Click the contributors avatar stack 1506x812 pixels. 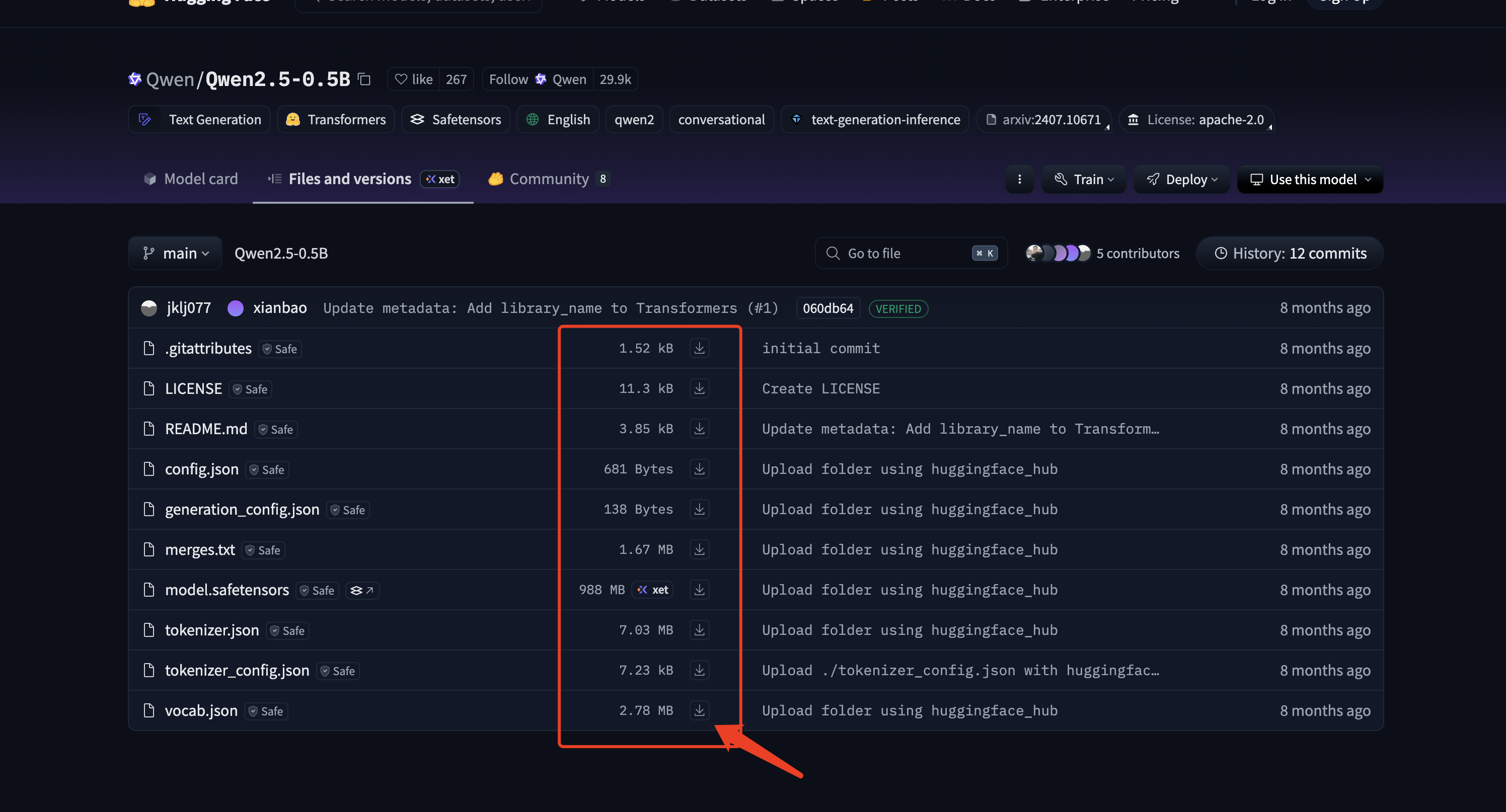[1058, 253]
